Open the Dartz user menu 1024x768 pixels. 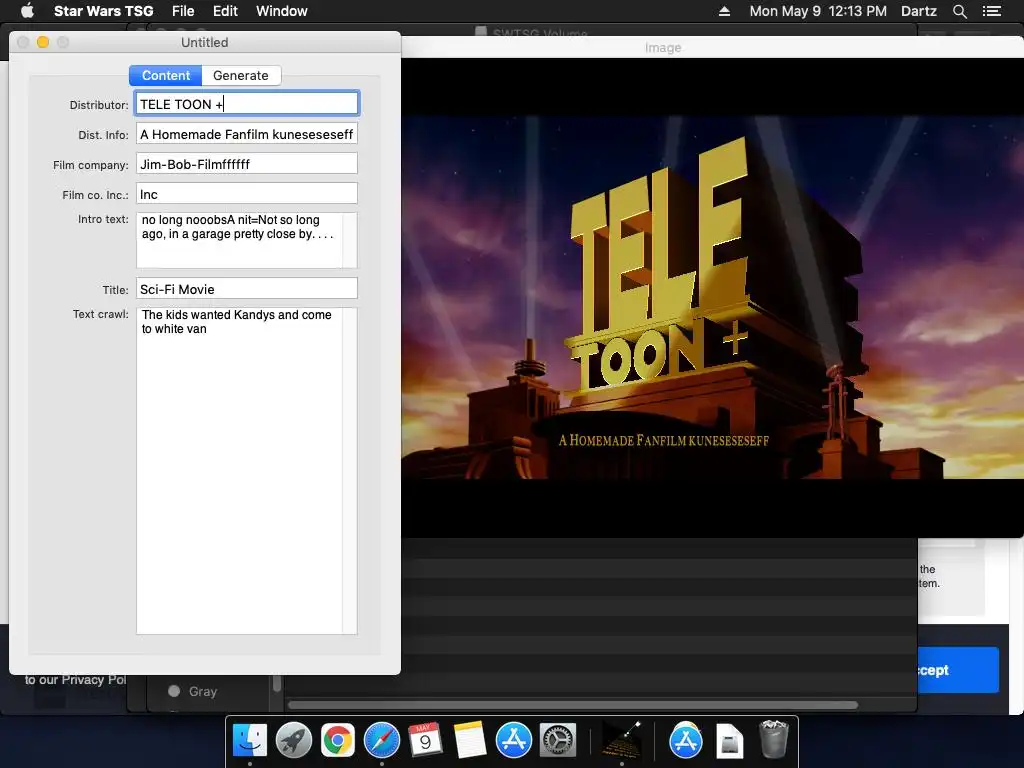coord(918,11)
